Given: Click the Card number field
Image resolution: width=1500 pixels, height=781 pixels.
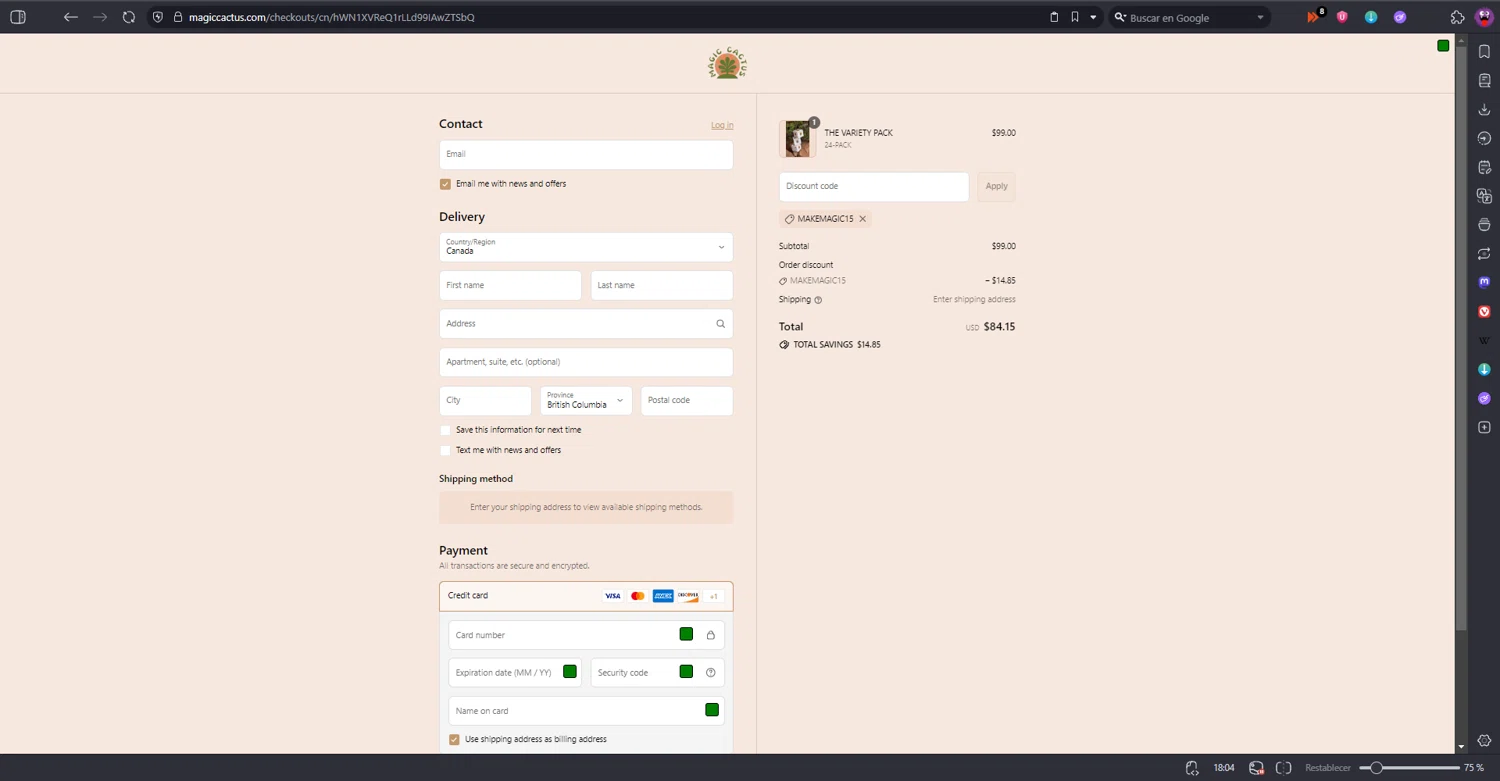Looking at the screenshot, I should coord(586,635).
